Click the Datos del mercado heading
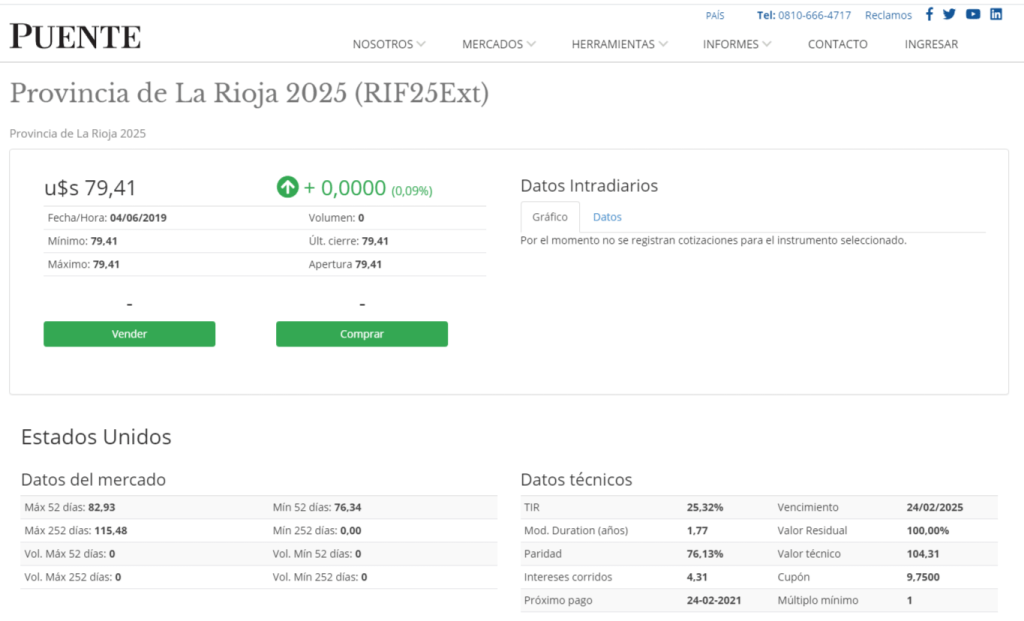Screen dimensions: 1024x621 (x=93, y=479)
